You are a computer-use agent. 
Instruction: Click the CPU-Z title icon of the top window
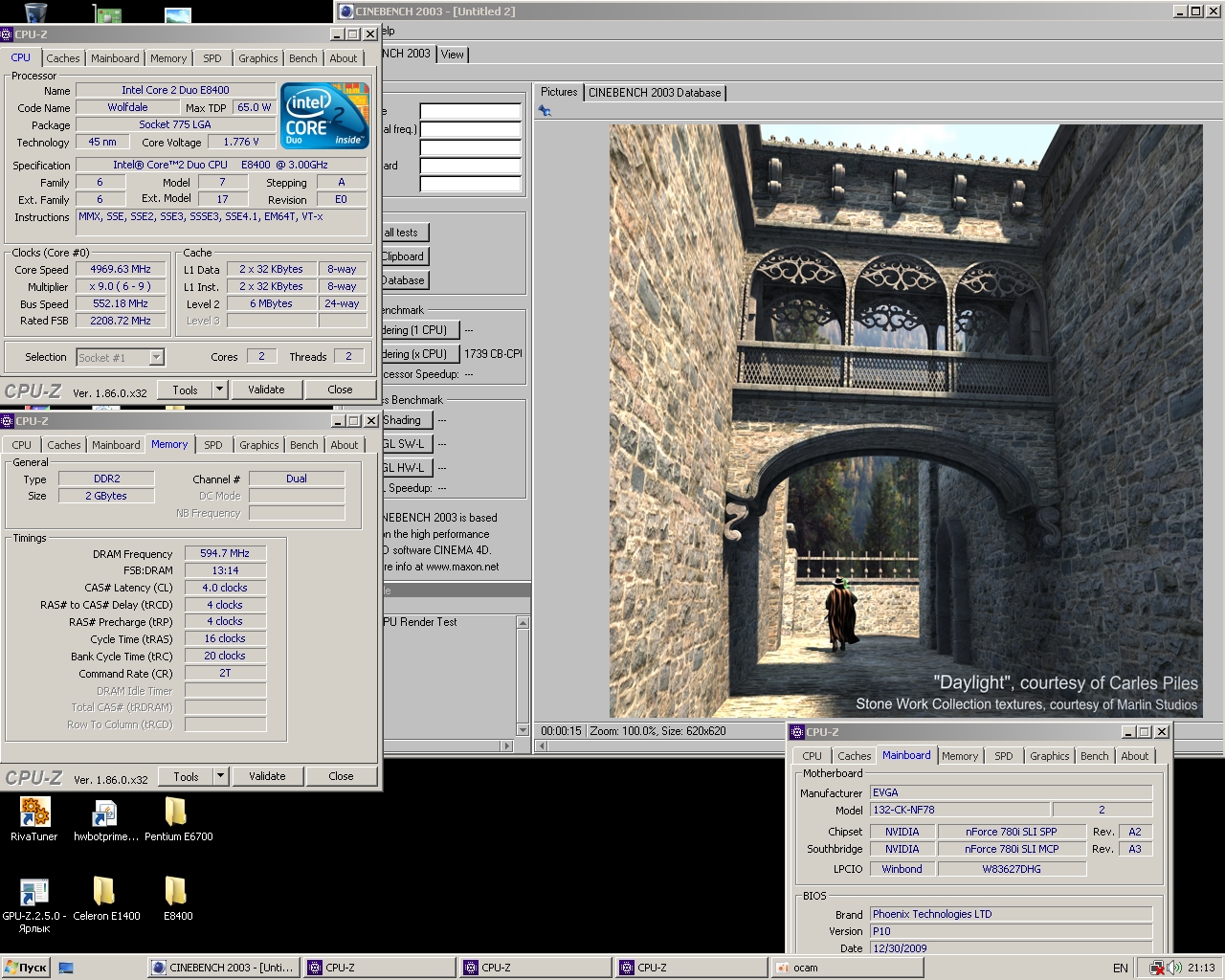(8, 34)
